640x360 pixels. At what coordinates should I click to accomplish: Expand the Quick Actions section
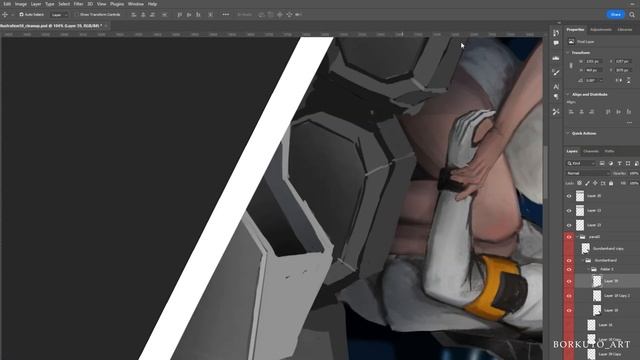568,133
